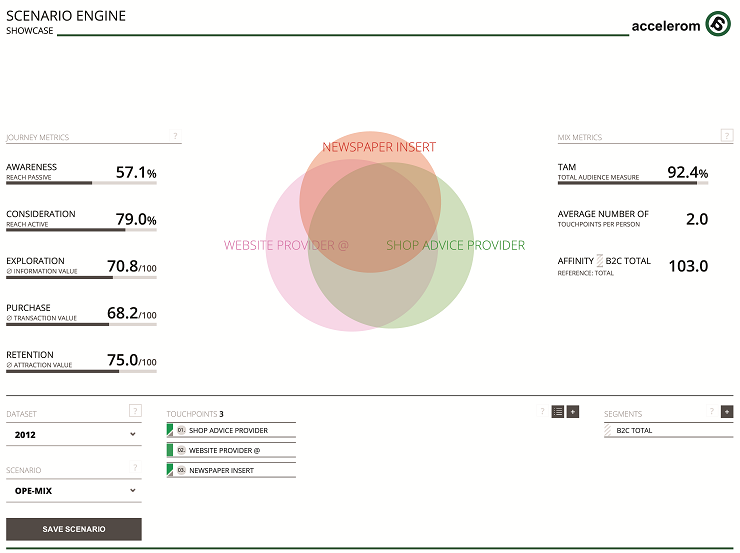
Task: Open the Mix Metrics help icon
Action: pyautogui.click(x=726, y=136)
